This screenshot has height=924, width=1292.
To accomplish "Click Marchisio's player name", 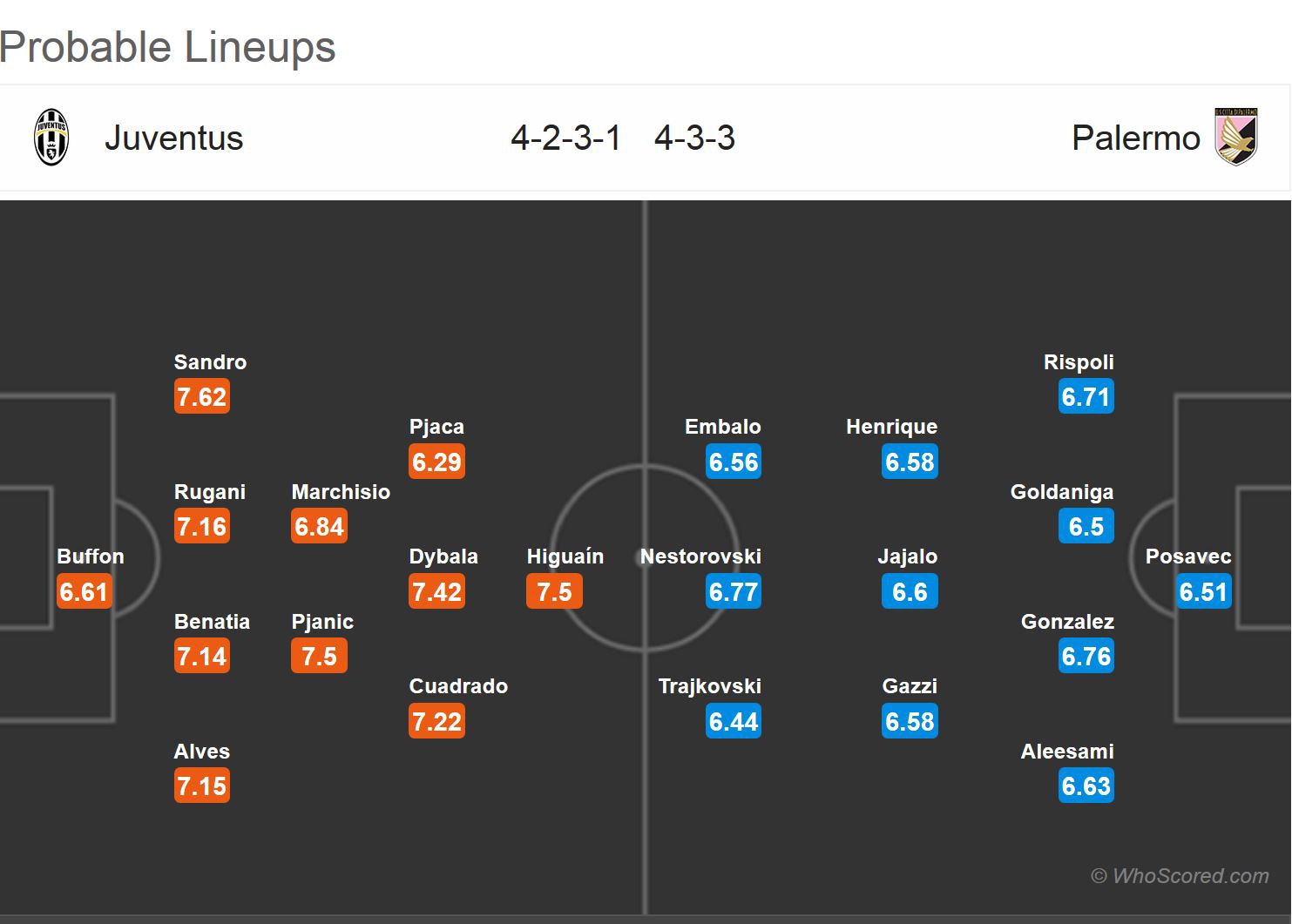I will click(x=341, y=492).
